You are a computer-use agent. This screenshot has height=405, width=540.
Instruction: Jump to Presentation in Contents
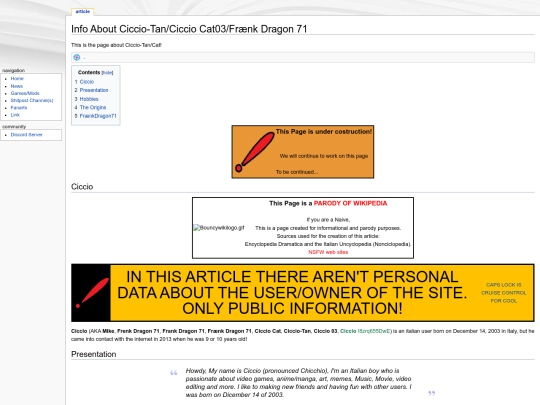94,90
